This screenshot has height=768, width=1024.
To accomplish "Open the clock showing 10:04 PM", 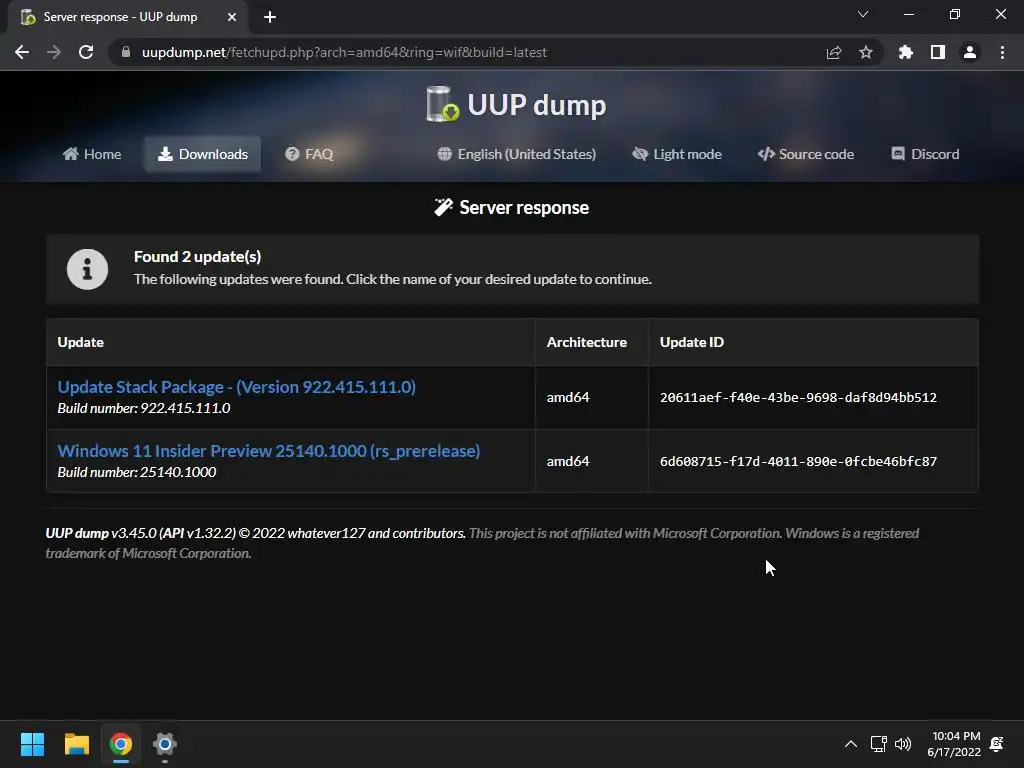I will click(x=954, y=744).
